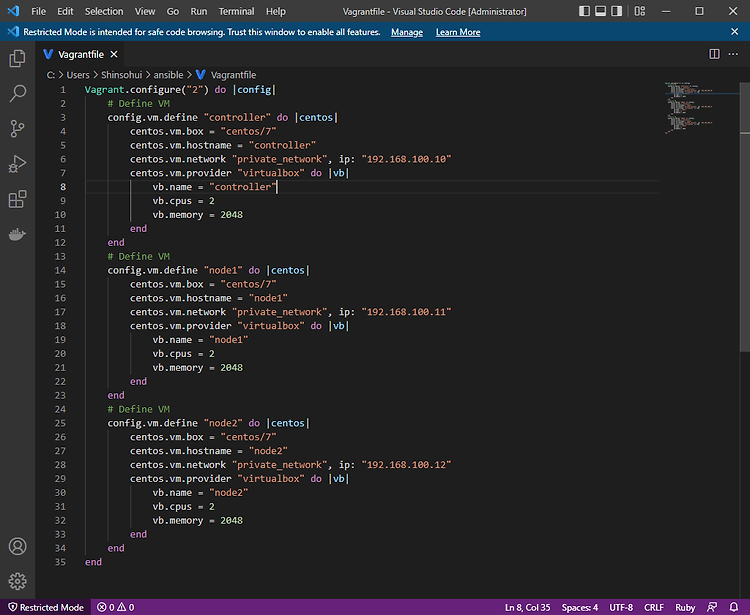750x615 pixels.
Task: Open the Run menu
Action: pos(199,11)
